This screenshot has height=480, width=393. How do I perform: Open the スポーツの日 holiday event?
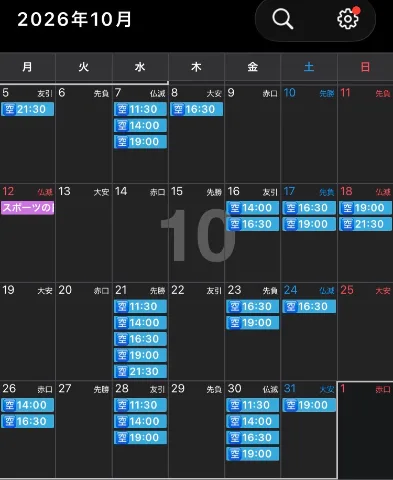point(28,208)
